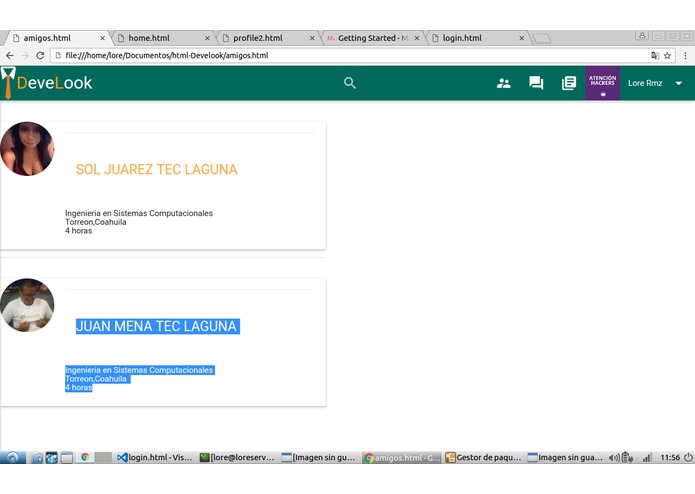Switch to the lore@loreserv terminal taskbar item
Image resolution: width=695 pixels, height=494 pixels.
(237, 457)
